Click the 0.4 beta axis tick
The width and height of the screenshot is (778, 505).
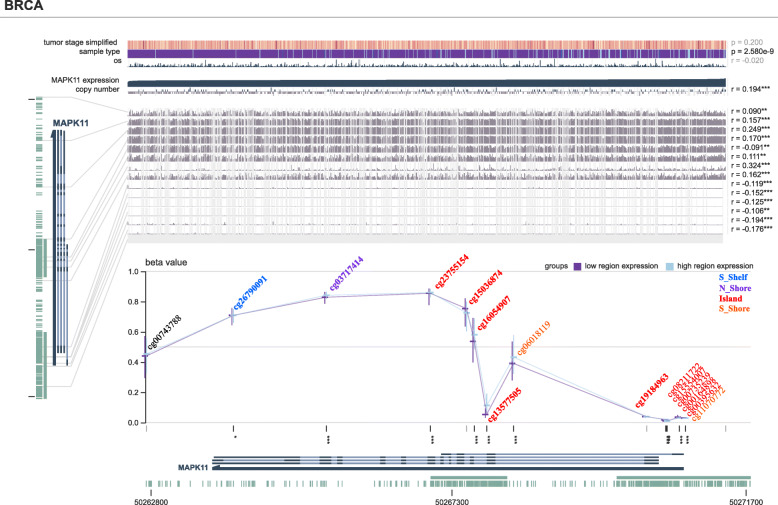click(x=133, y=362)
